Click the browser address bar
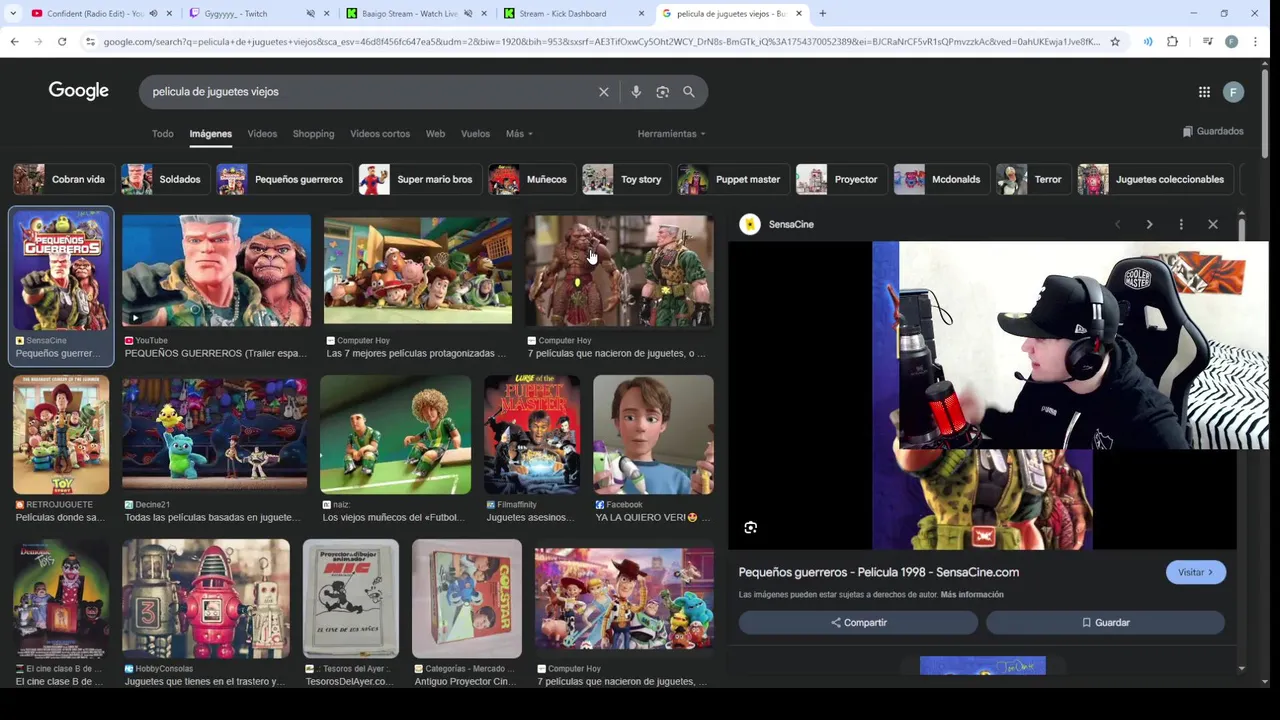This screenshot has height=720, width=1280. [x=600, y=41]
